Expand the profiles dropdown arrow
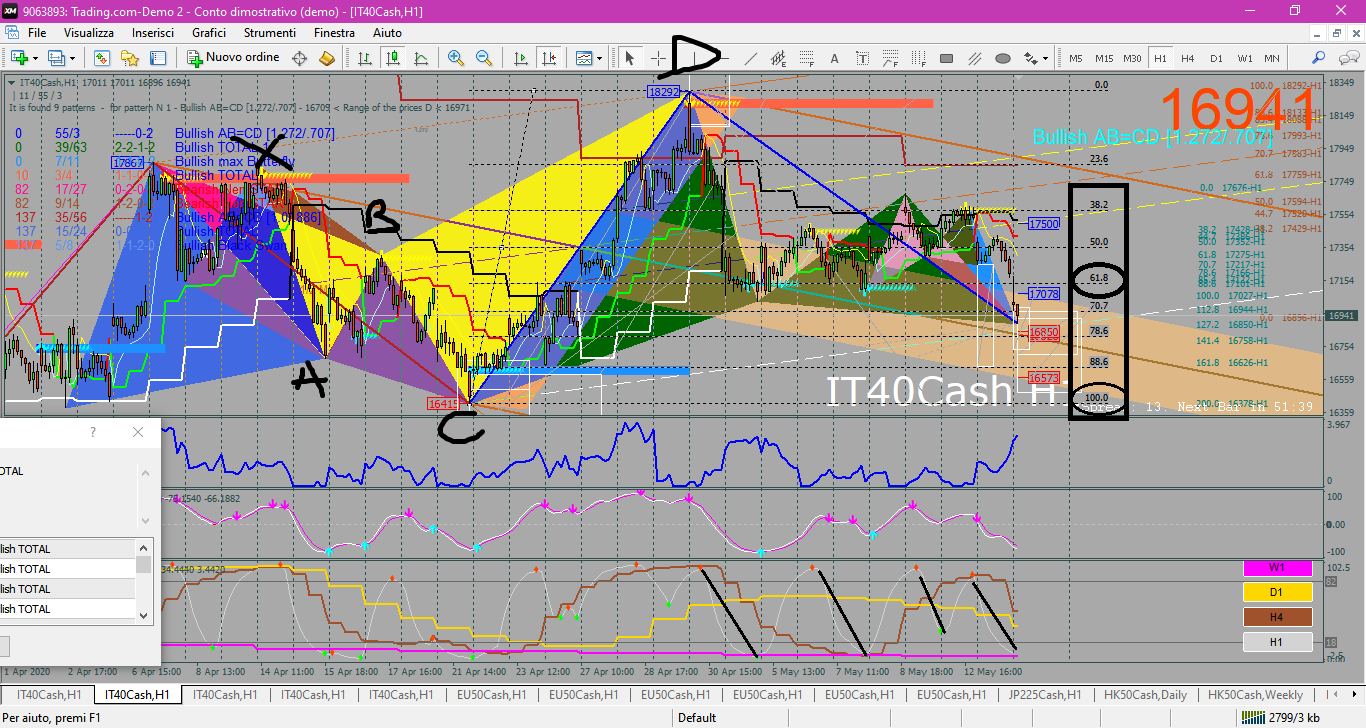 72,58
